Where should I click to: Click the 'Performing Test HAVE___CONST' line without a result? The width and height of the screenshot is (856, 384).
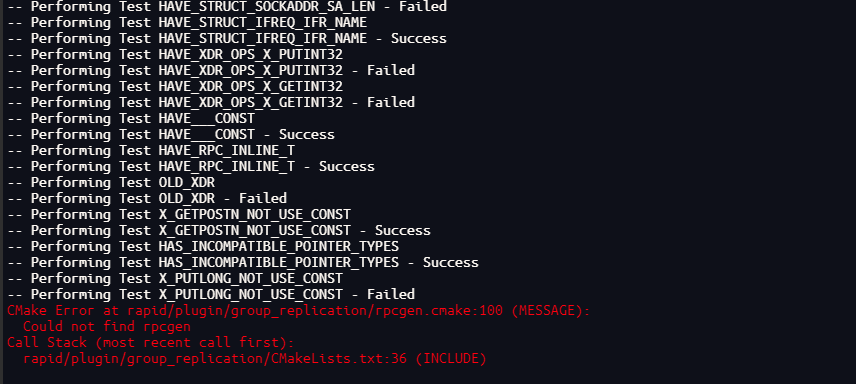(x=130, y=119)
